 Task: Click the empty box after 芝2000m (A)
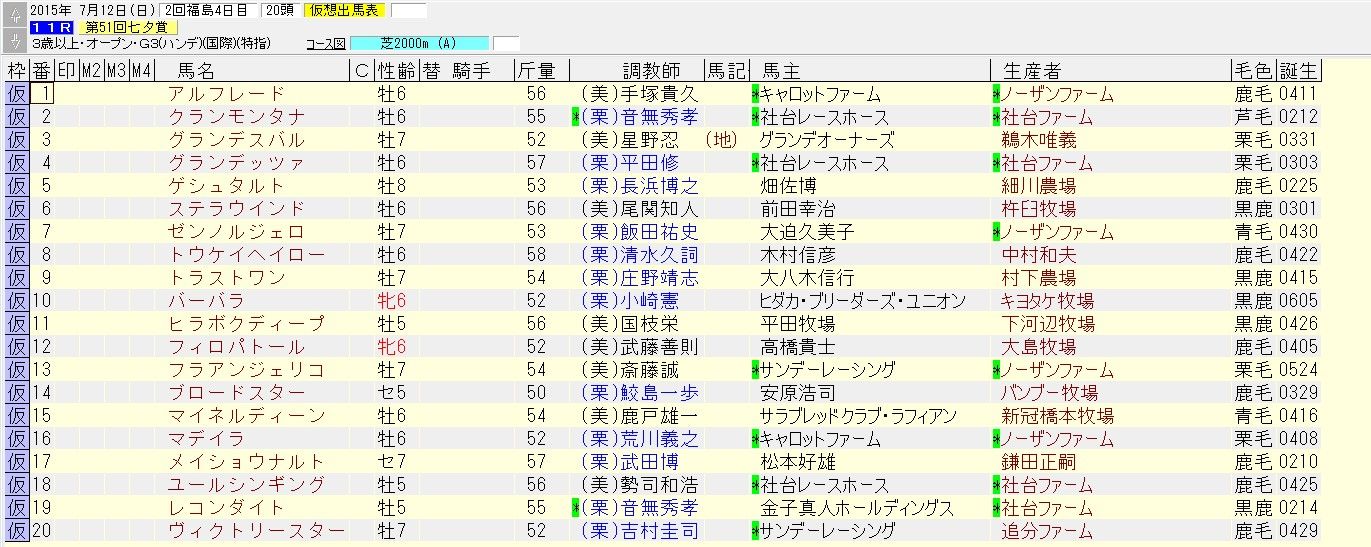[507, 44]
